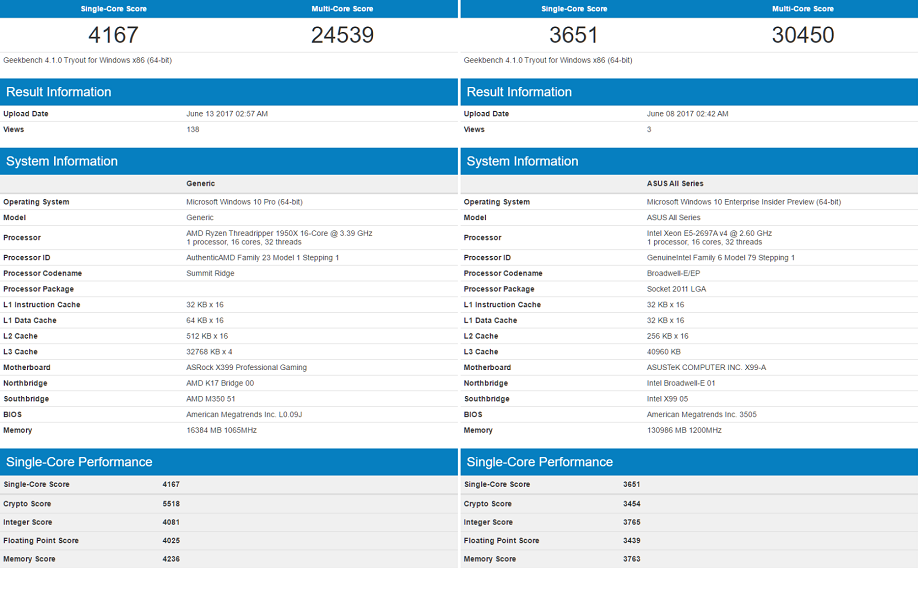The height and width of the screenshot is (600, 919).
Task: Click GenuineIntel Family 6 Model 79 Stepping 1
Action: point(721,257)
